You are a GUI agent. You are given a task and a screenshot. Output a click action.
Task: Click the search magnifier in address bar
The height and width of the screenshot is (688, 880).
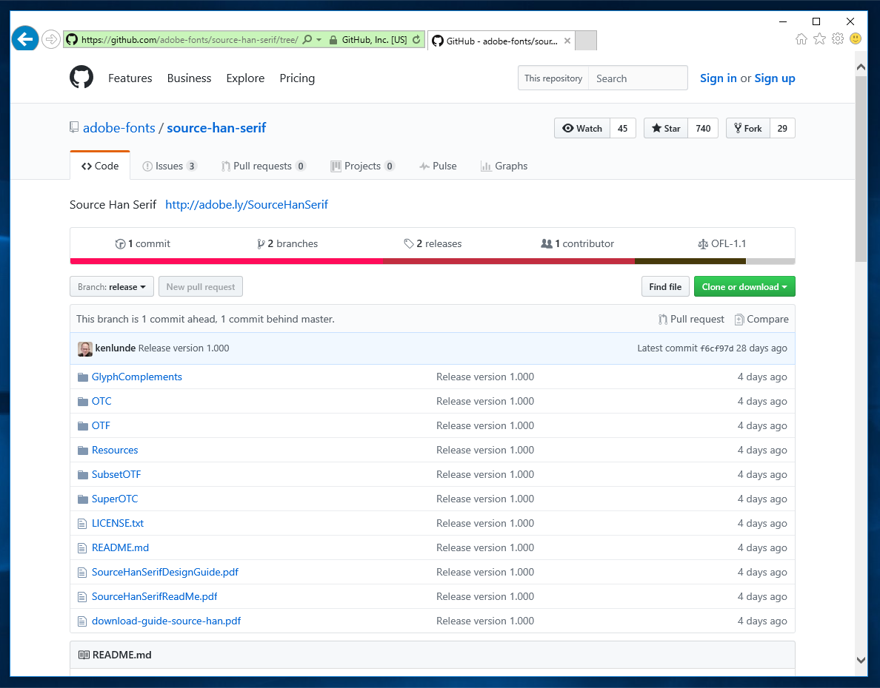[x=308, y=39]
